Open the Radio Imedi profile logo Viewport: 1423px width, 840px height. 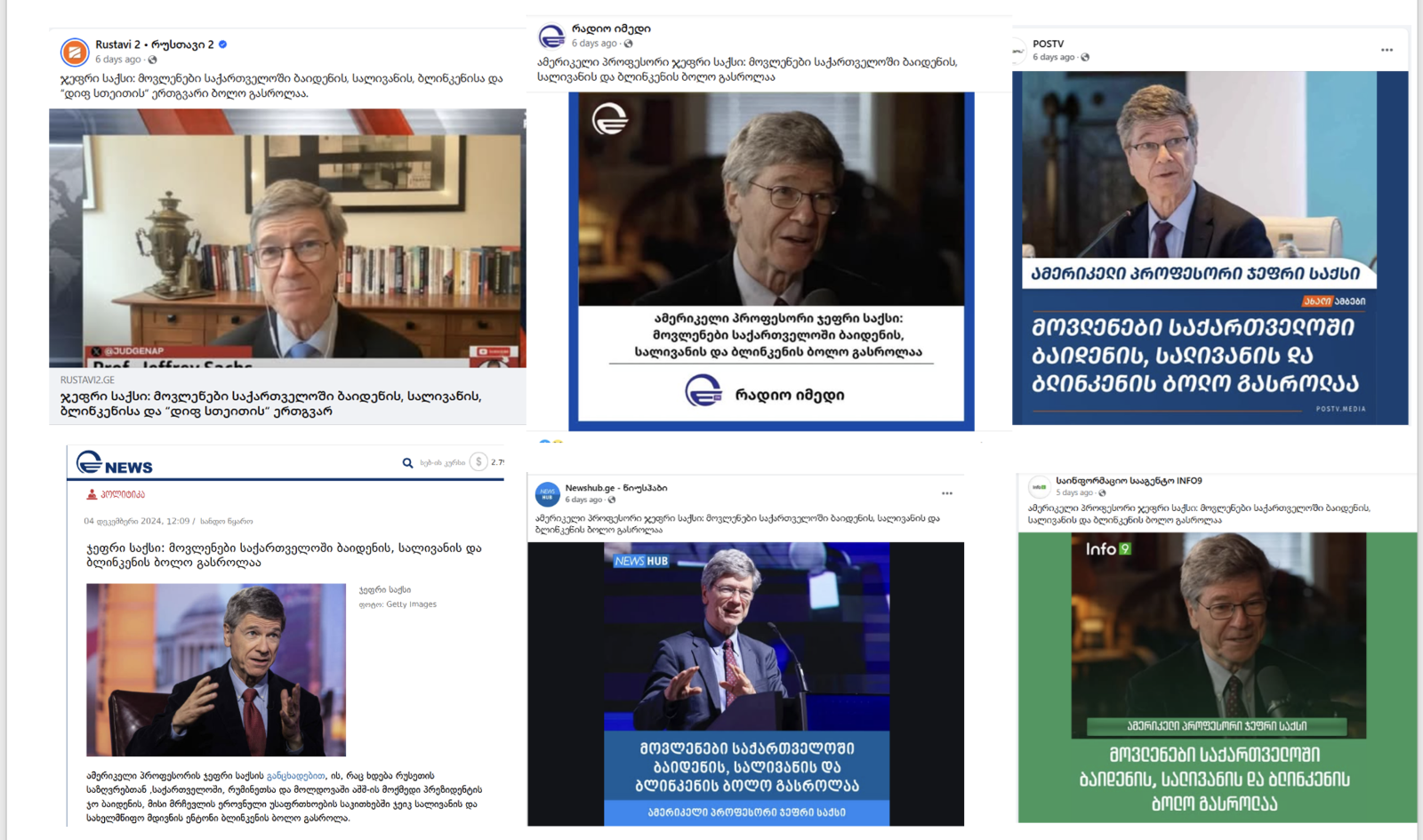click(551, 36)
